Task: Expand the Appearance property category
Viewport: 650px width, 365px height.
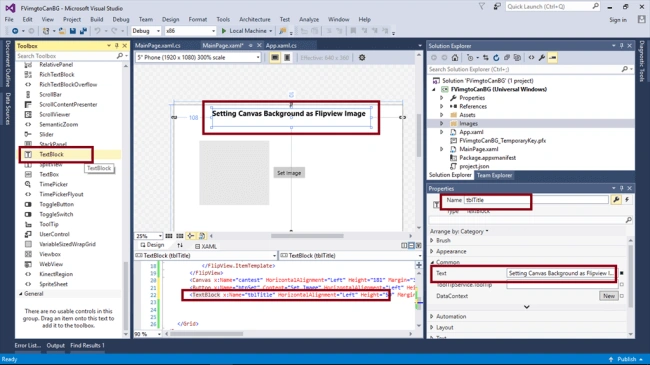Action: (x=432, y=251)
